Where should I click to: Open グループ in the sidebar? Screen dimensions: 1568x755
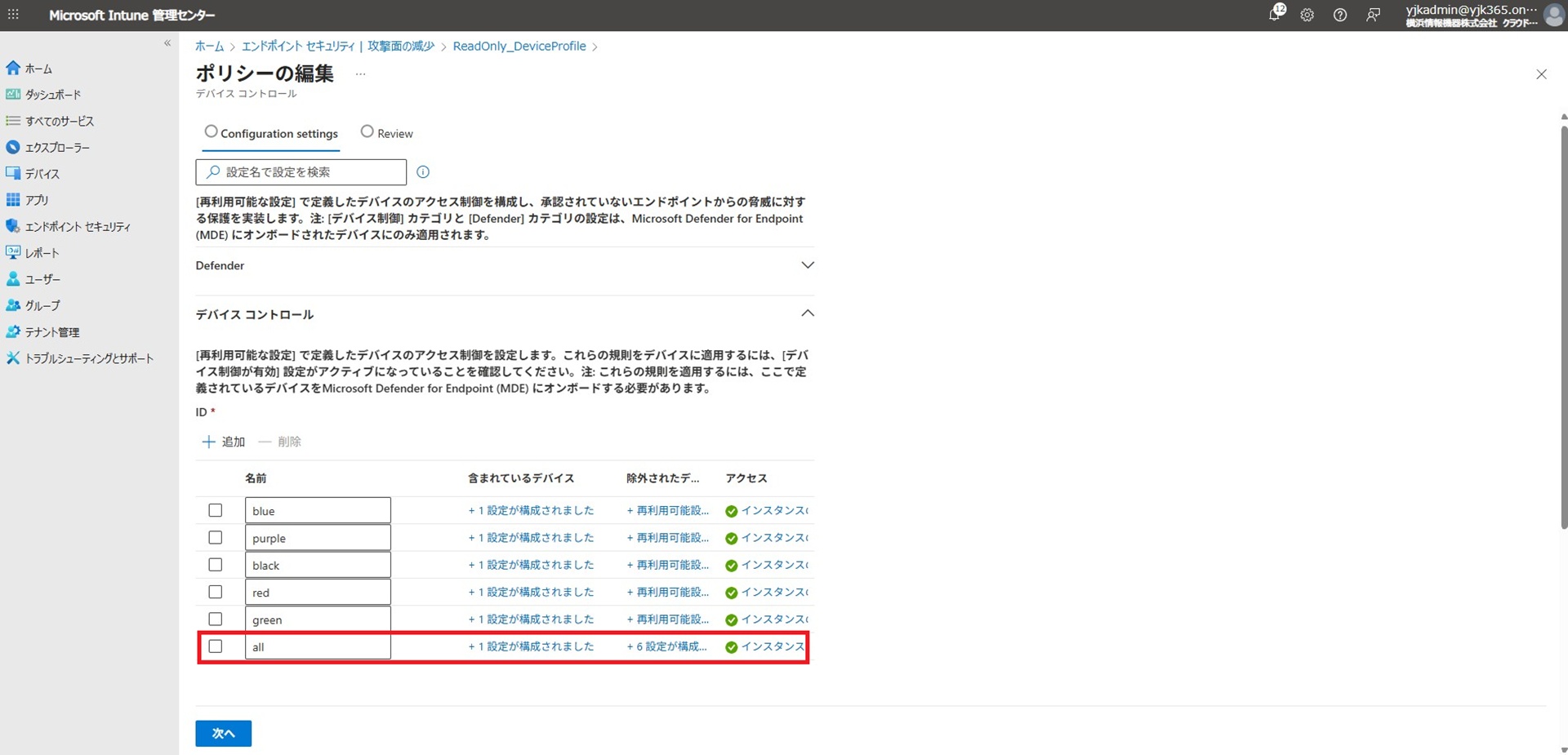[33, 305]
